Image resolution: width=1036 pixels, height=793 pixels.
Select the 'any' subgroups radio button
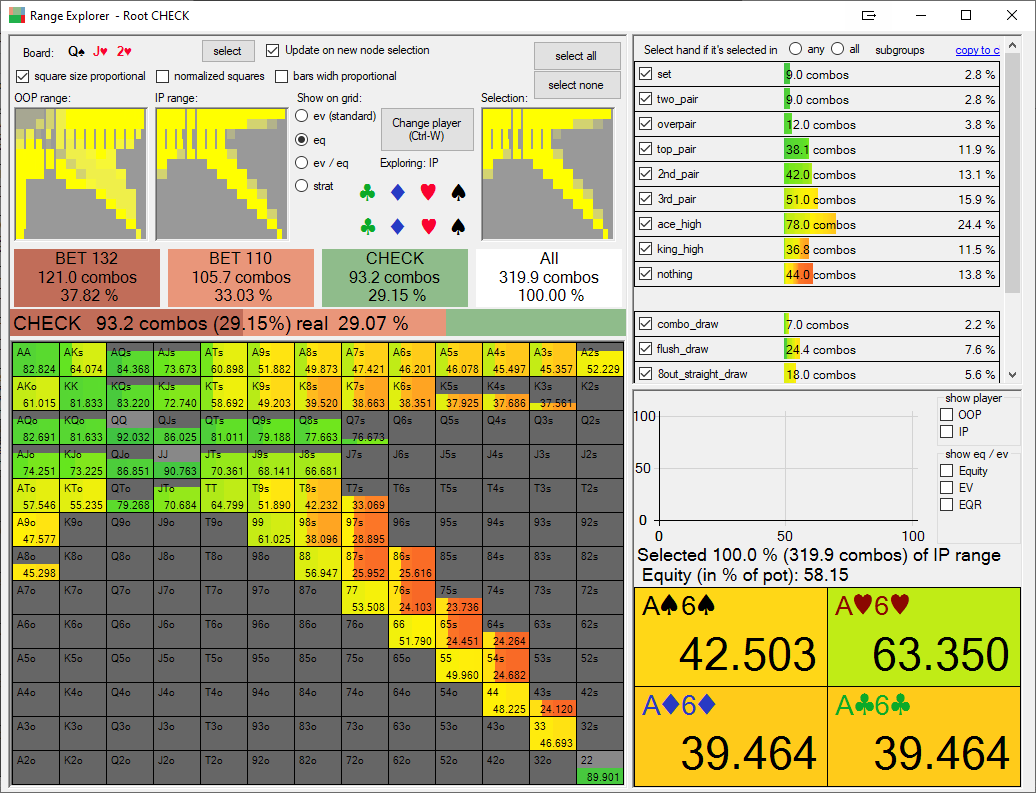point(796,49)
